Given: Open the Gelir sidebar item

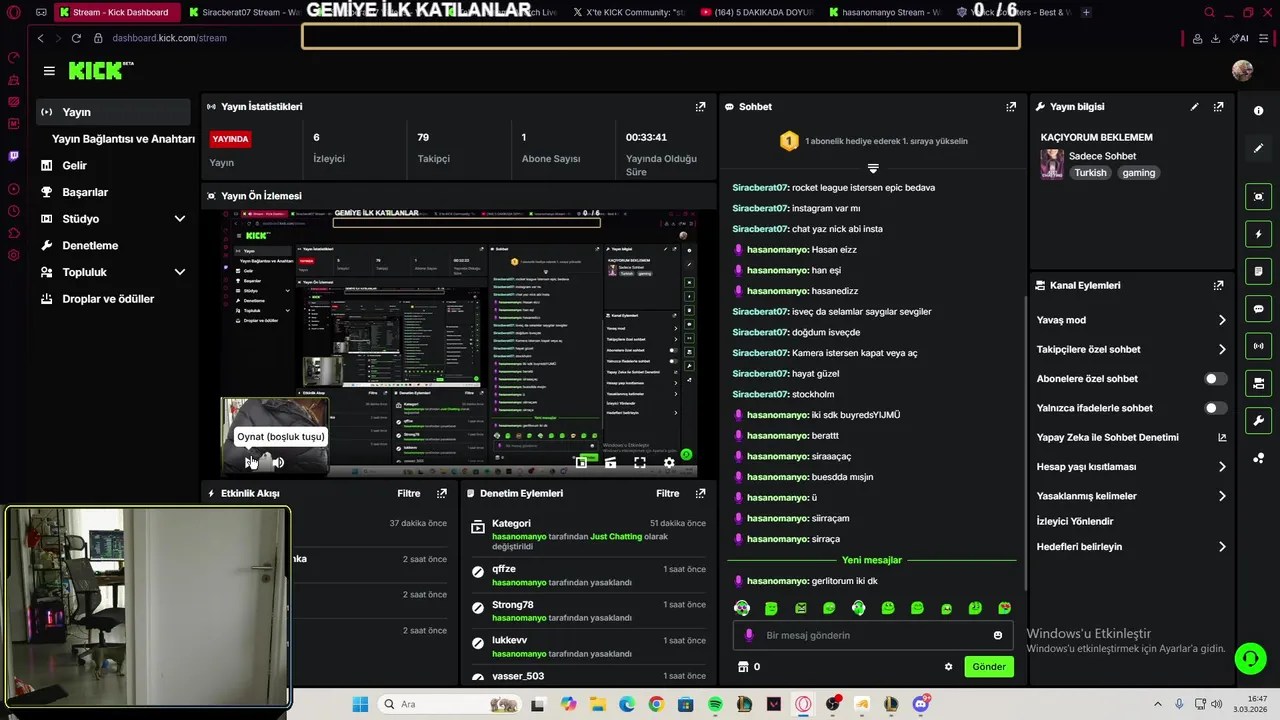Looking at the screenshot, I should [x=75, y=166].
